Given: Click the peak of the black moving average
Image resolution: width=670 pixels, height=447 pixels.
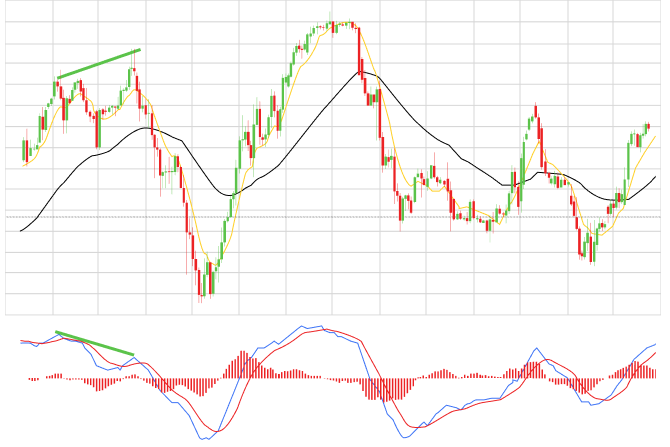Looking at the screenshot, I should tap(364, 72).
